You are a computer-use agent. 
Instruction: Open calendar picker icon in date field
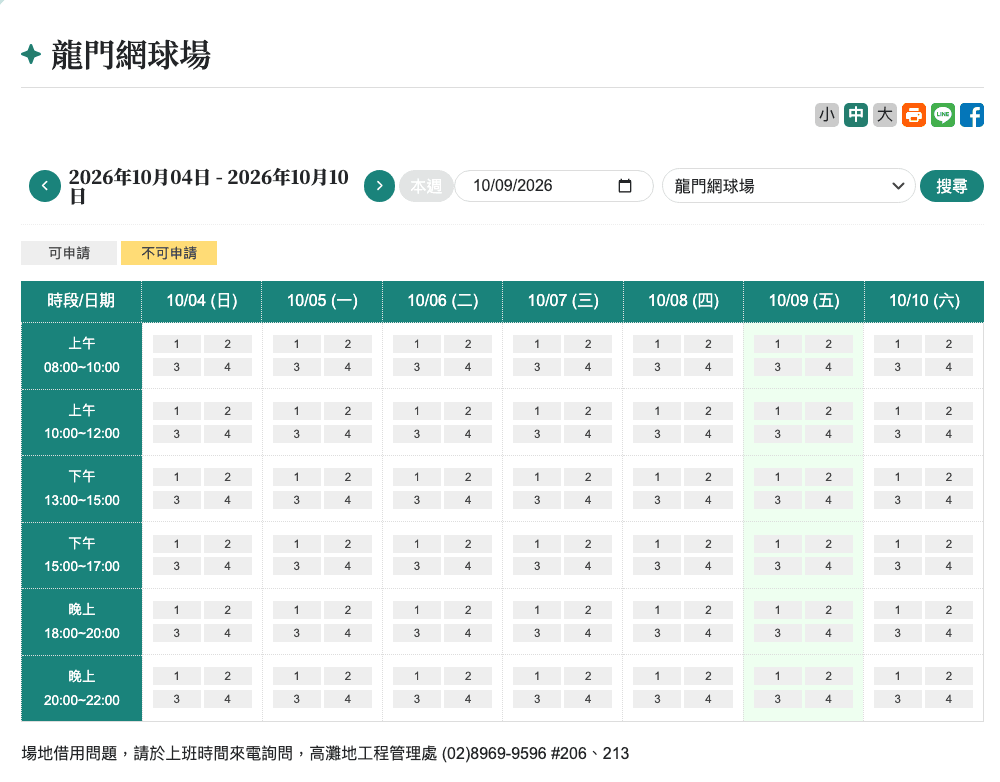pos(625,186)
